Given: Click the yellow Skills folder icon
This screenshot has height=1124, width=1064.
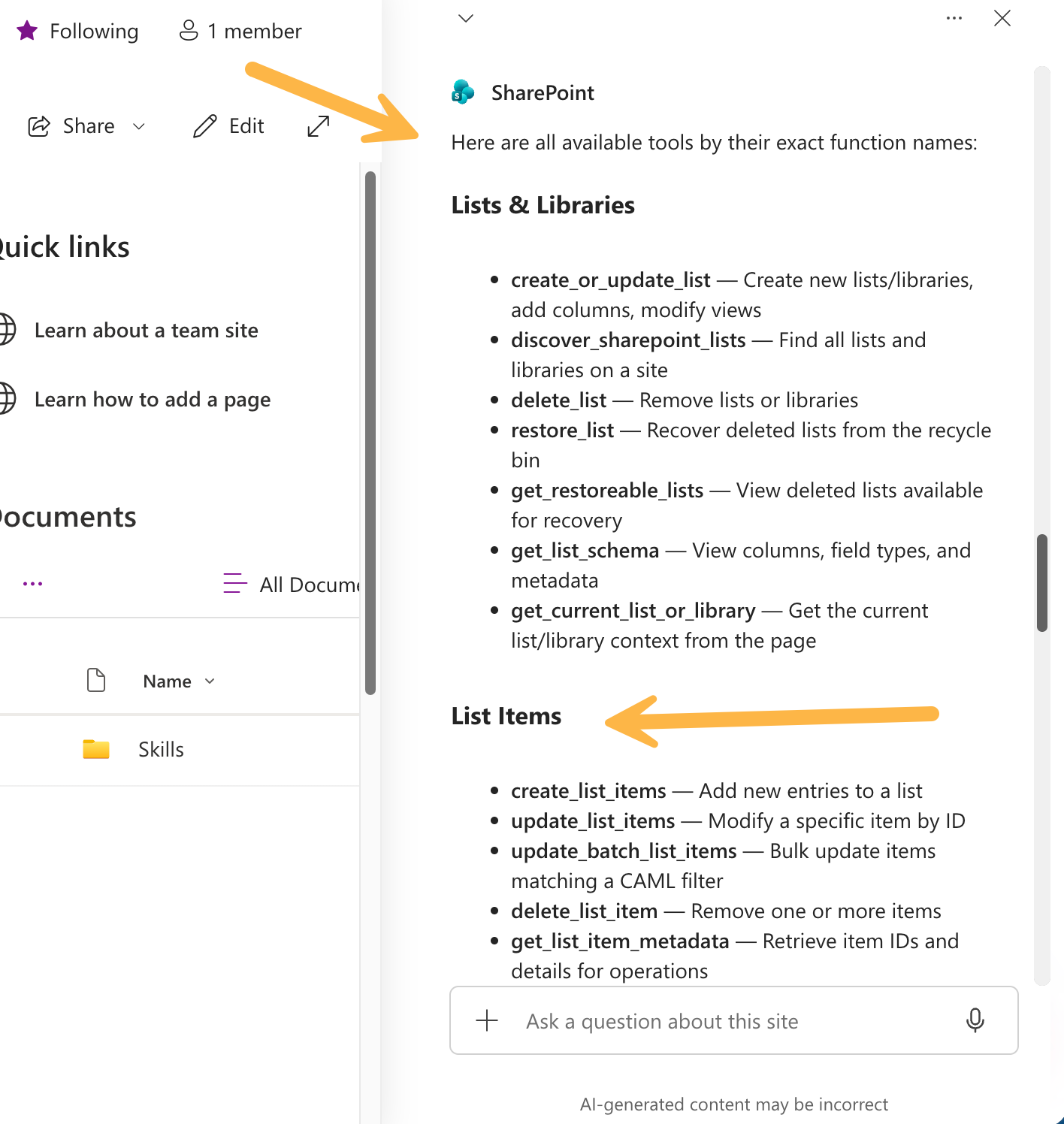Looking at the screenshot, I should [x=96, y=749].
